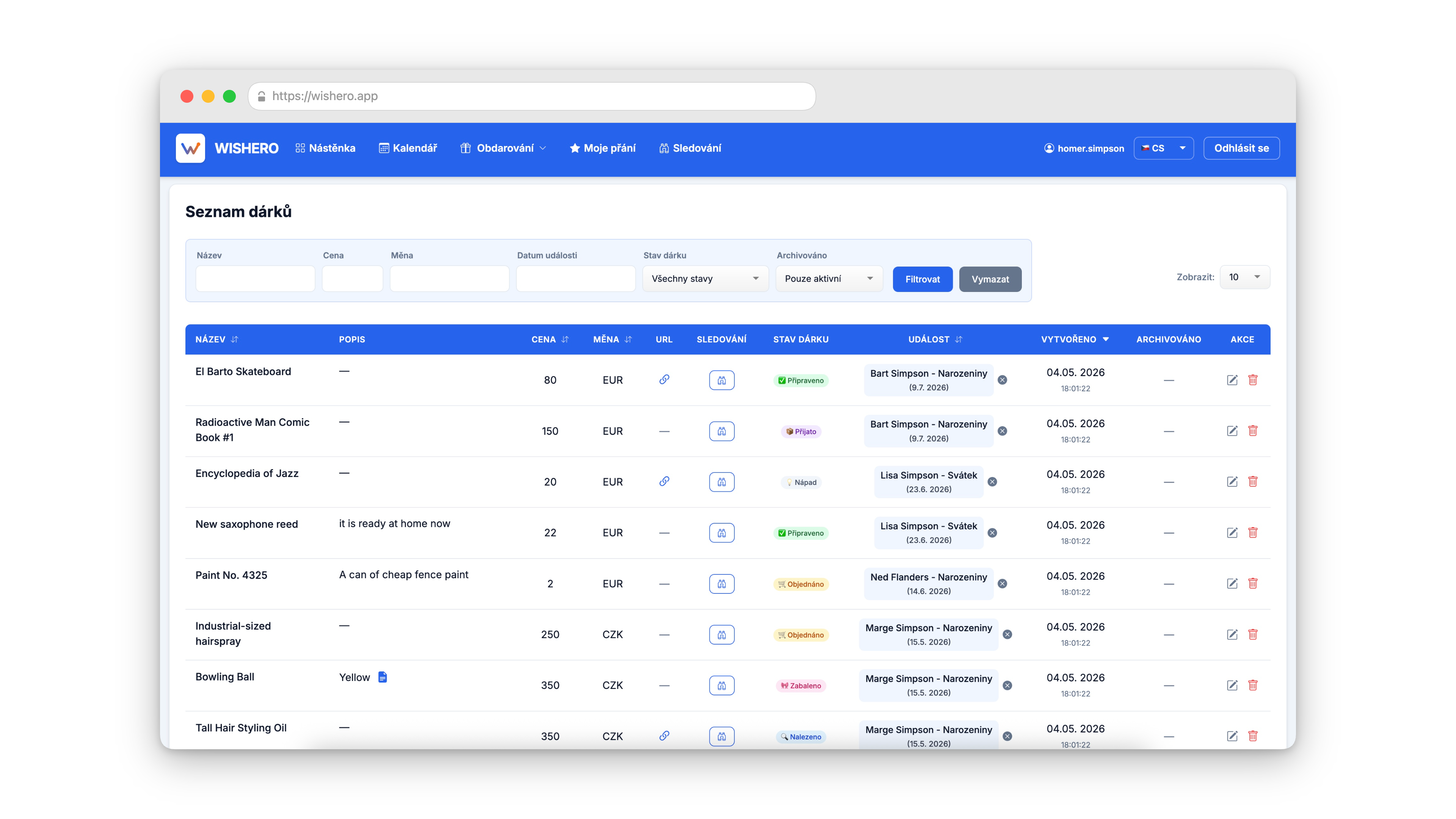Remove event from Encyclopedia of Jazz row

992,482
